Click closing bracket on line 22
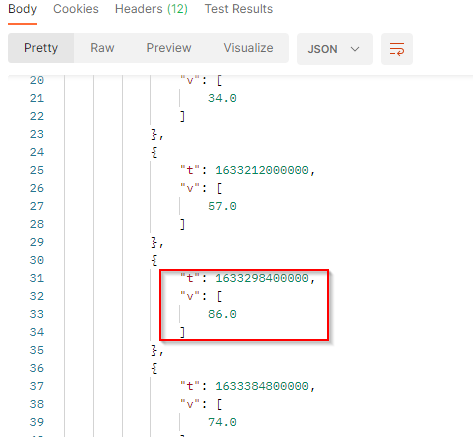This screenshot has height=442, width=473. pyautogui.click(x=182, y=116)
